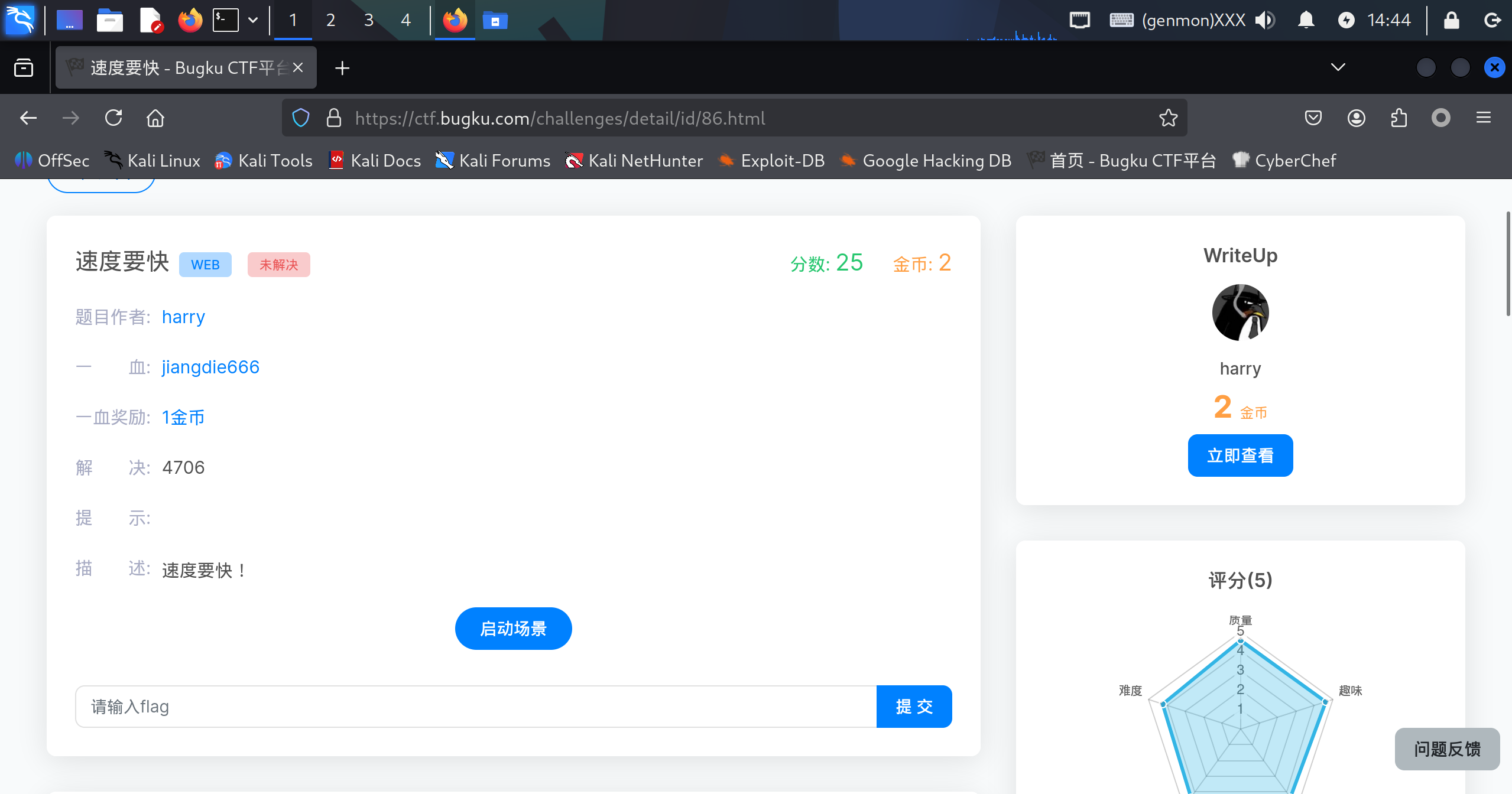Click the 请输入flag input field
The image size is (1512, 794).
475,707
